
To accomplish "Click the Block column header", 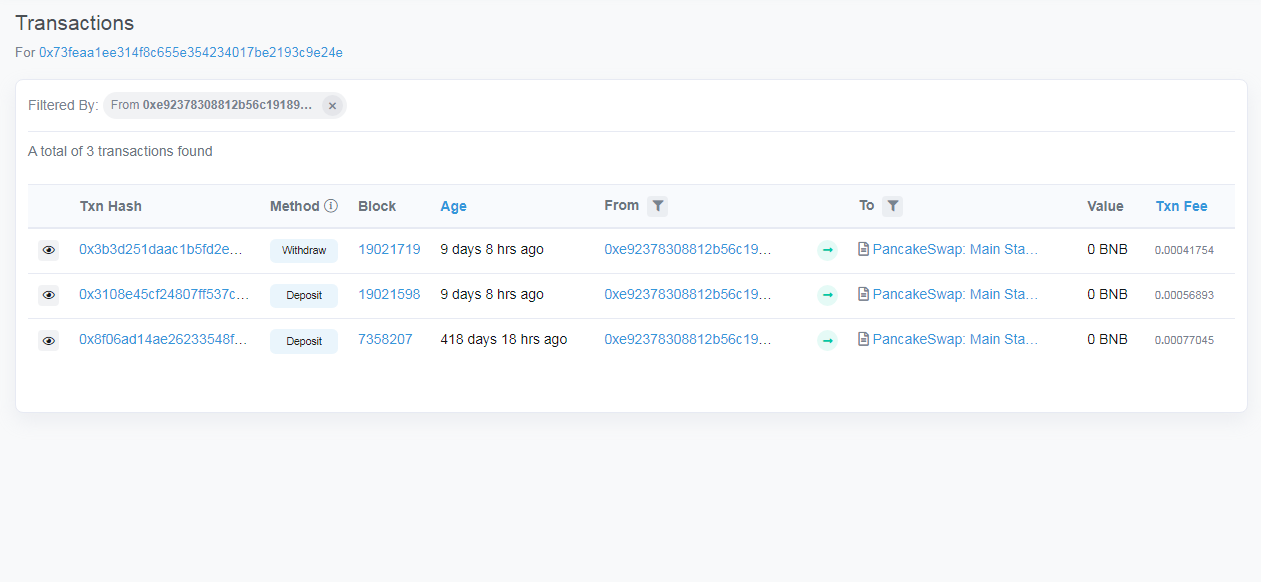I will tap(377, 206).
